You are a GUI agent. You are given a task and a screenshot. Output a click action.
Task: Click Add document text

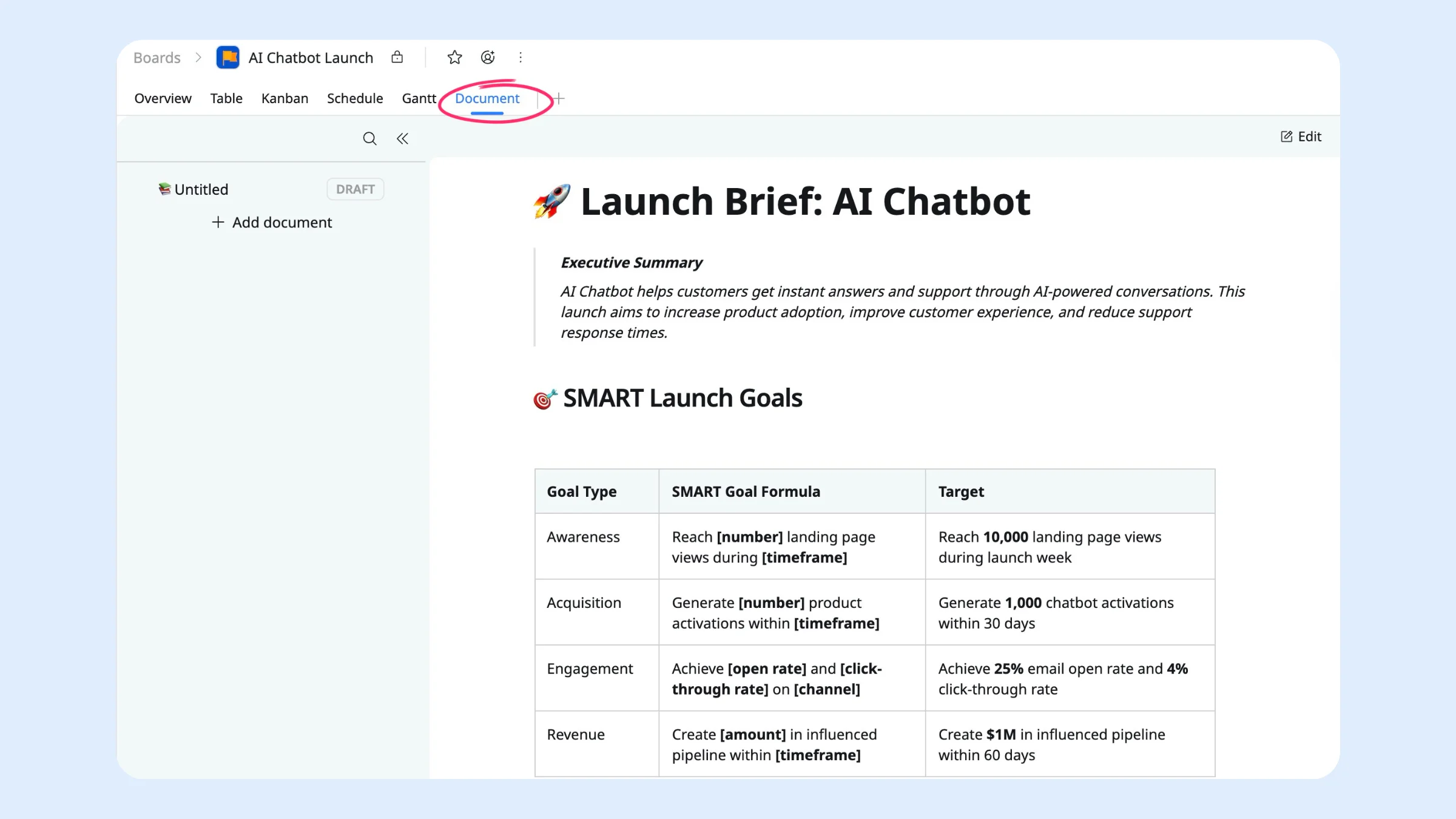click(282, 222)
